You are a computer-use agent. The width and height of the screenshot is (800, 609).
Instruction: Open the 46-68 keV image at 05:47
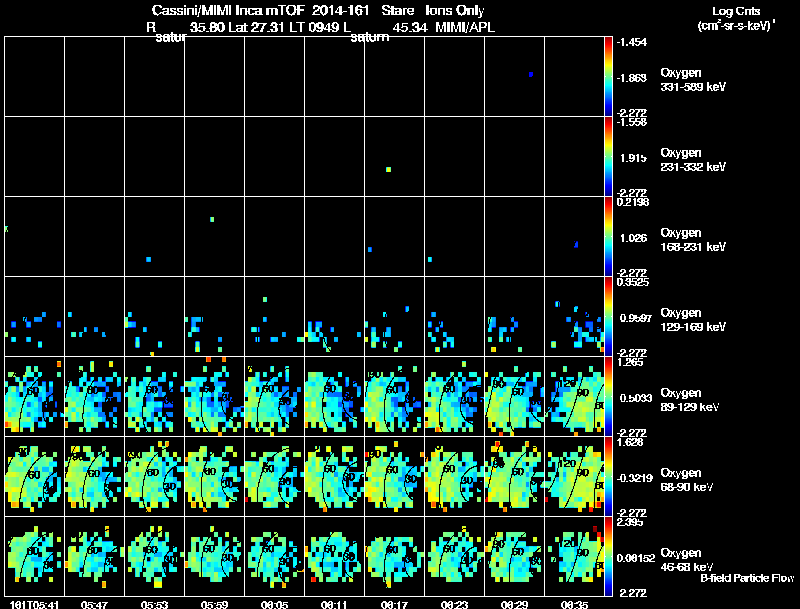click(x=94, y=557)
